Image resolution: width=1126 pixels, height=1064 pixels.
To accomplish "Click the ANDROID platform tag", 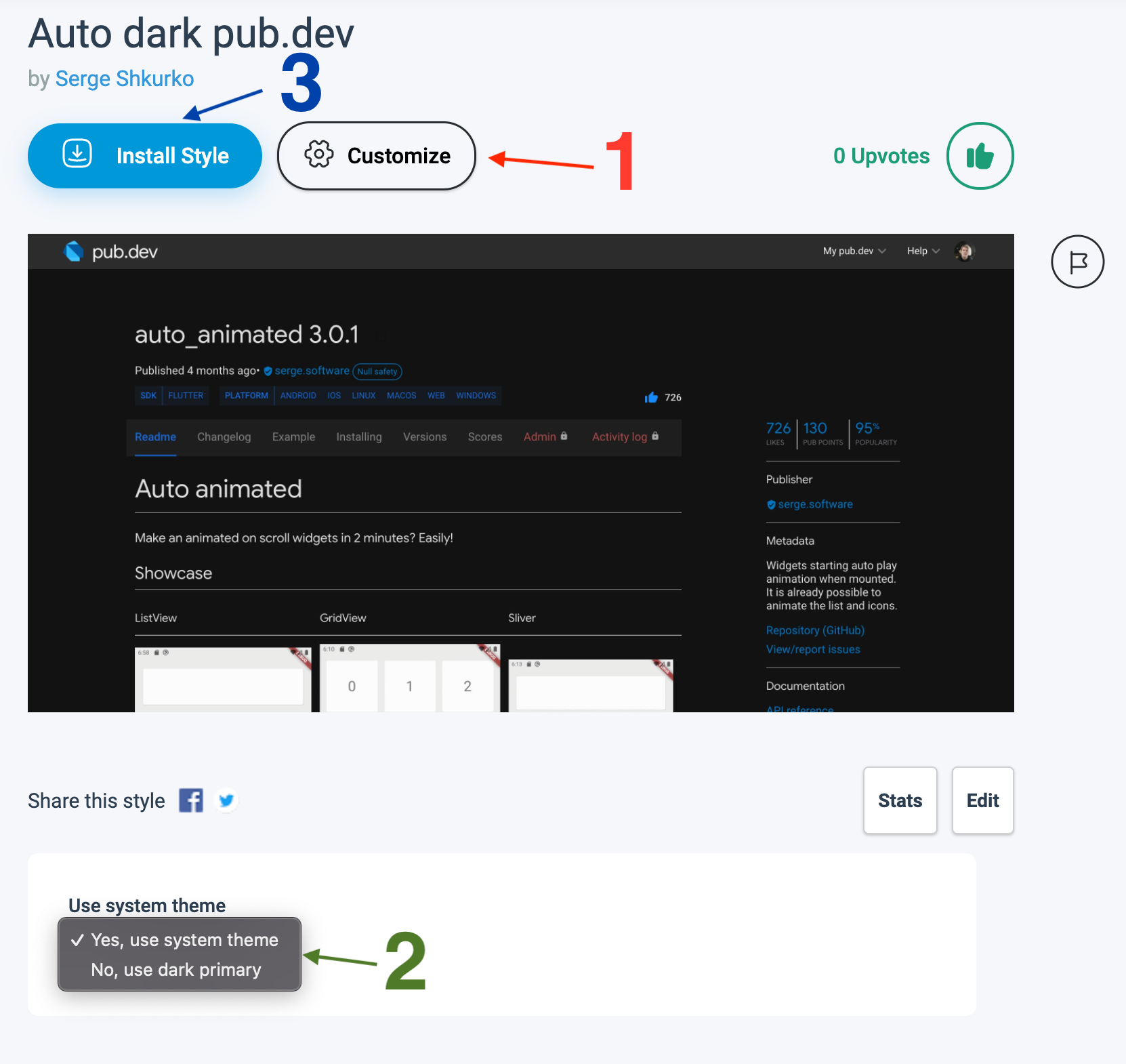I will [298, 396].
